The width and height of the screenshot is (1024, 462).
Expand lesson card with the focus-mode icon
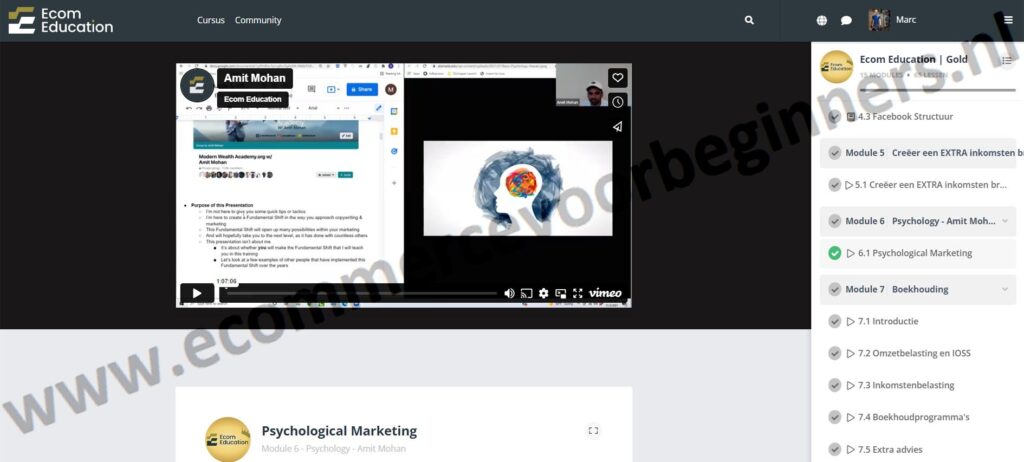(x=593, y=431)
